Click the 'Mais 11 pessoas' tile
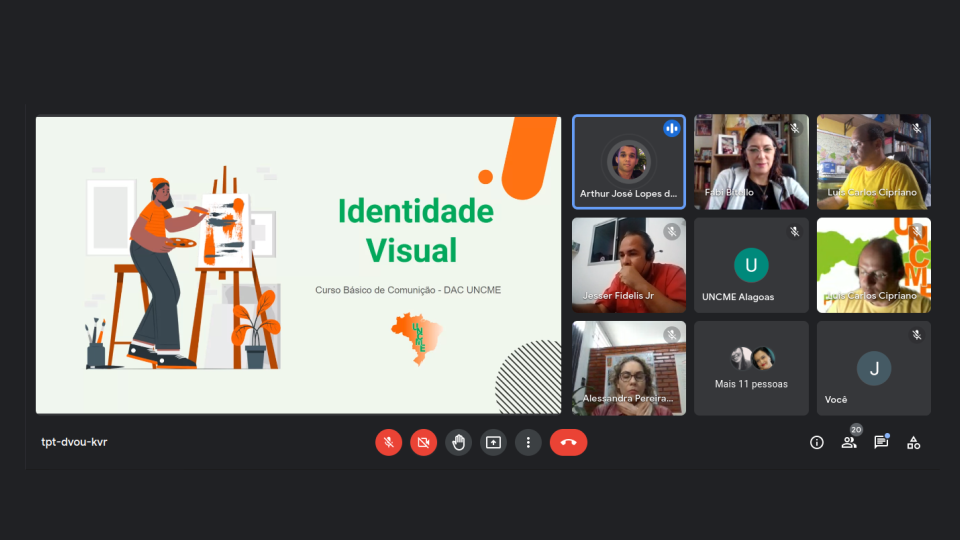 (x=751, y=368)
